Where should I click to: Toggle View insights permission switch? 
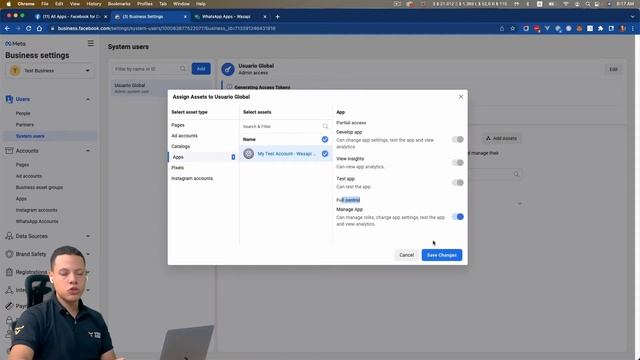tap(458, 163)
